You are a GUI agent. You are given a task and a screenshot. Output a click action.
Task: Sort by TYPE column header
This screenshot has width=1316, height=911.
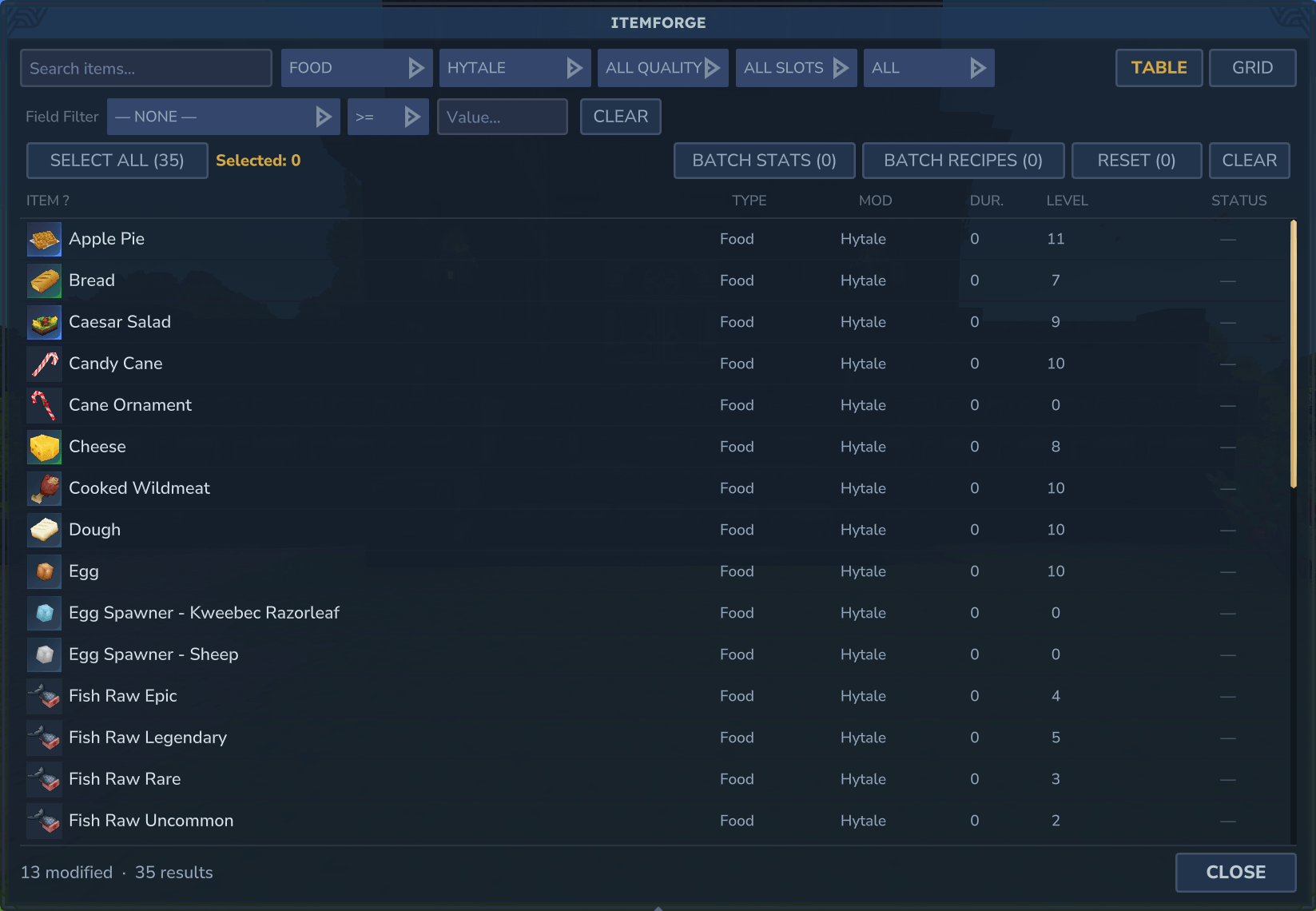tap(749, 201)
